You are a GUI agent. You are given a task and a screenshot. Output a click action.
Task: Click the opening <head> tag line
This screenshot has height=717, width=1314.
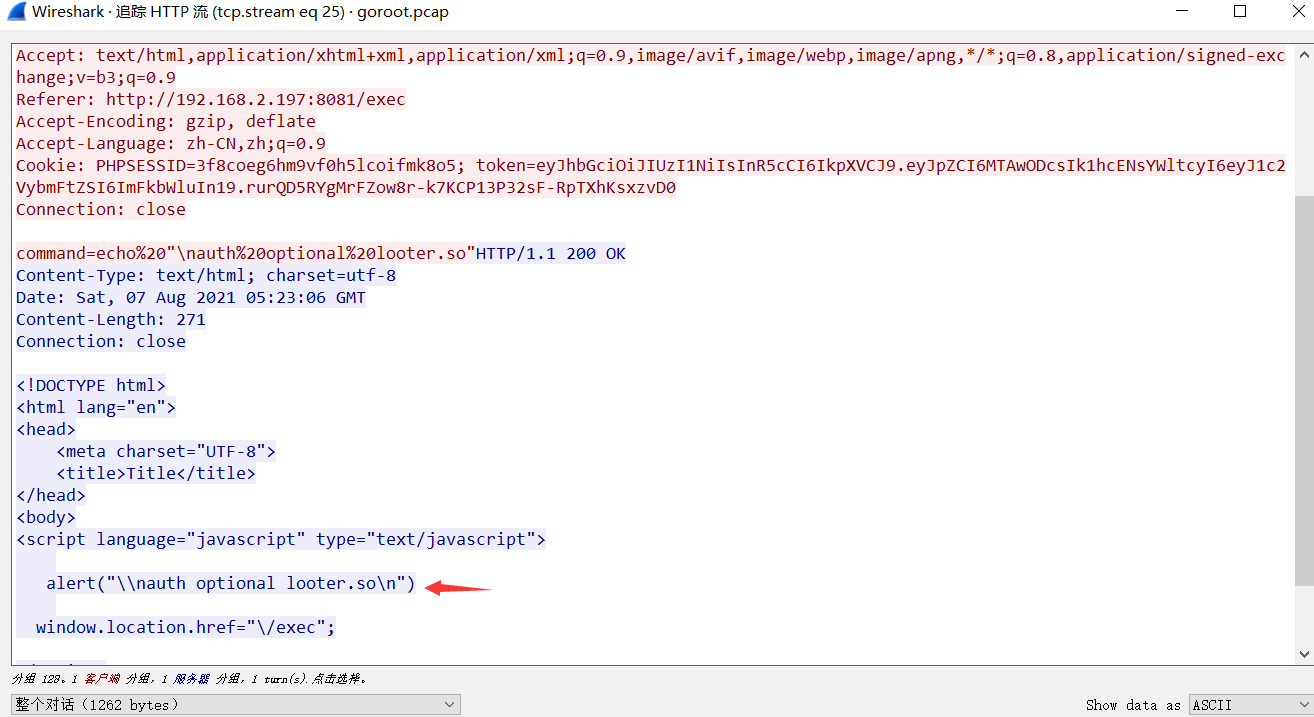pyautogui.click(x=46, y=429)
